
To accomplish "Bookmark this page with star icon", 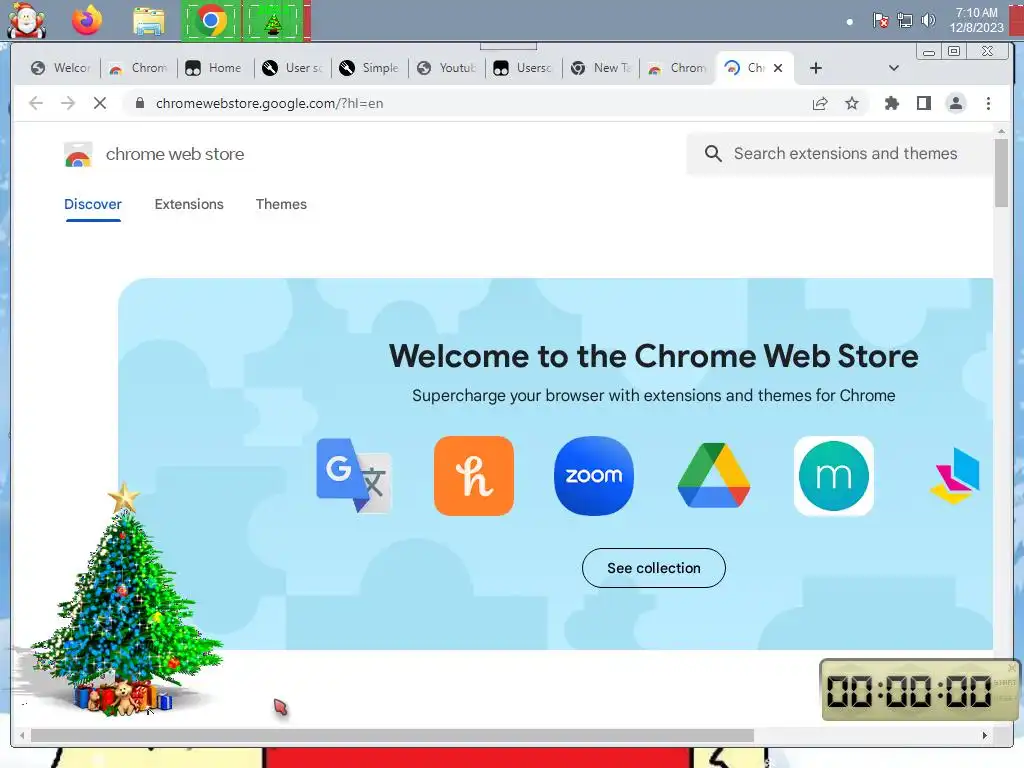I will point(852,103).
